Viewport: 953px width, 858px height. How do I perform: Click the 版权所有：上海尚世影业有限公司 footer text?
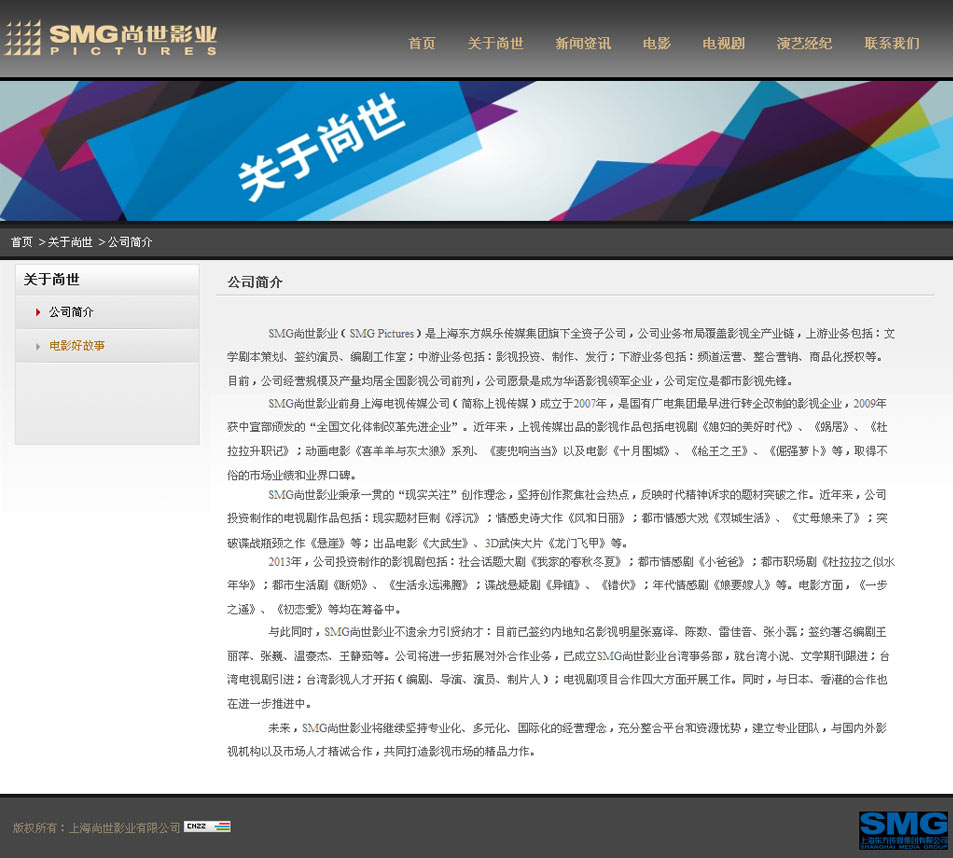[x=96, y=827]
